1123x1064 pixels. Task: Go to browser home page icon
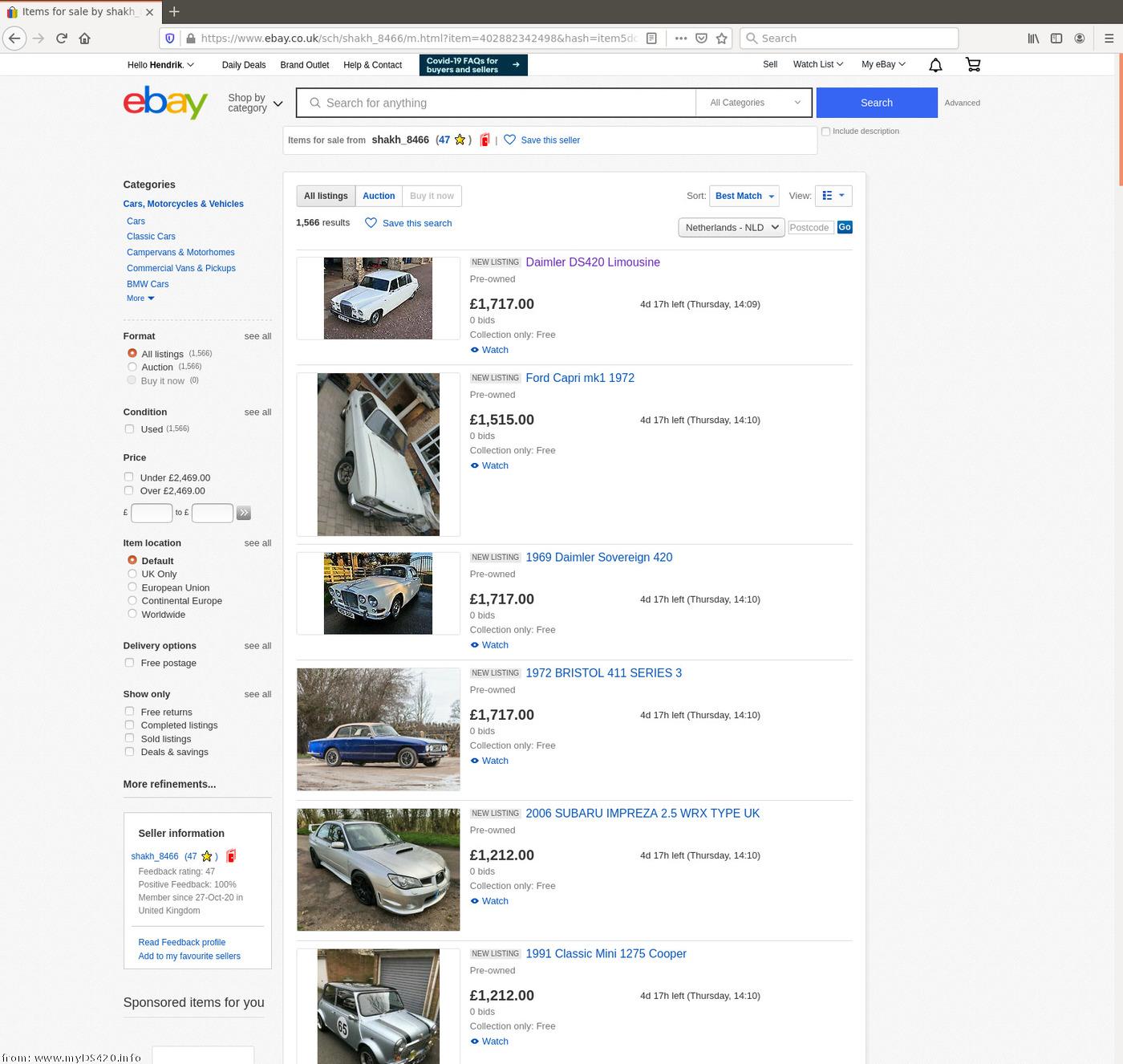pos(84,38)
